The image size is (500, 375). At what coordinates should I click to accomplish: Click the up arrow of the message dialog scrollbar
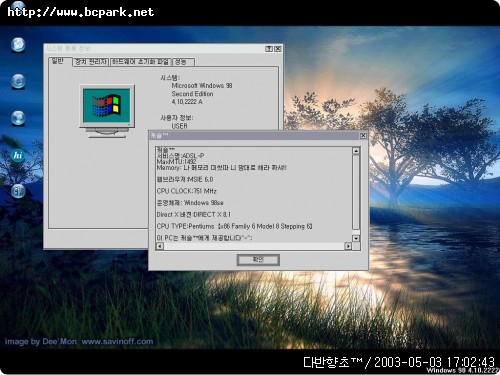356,151
